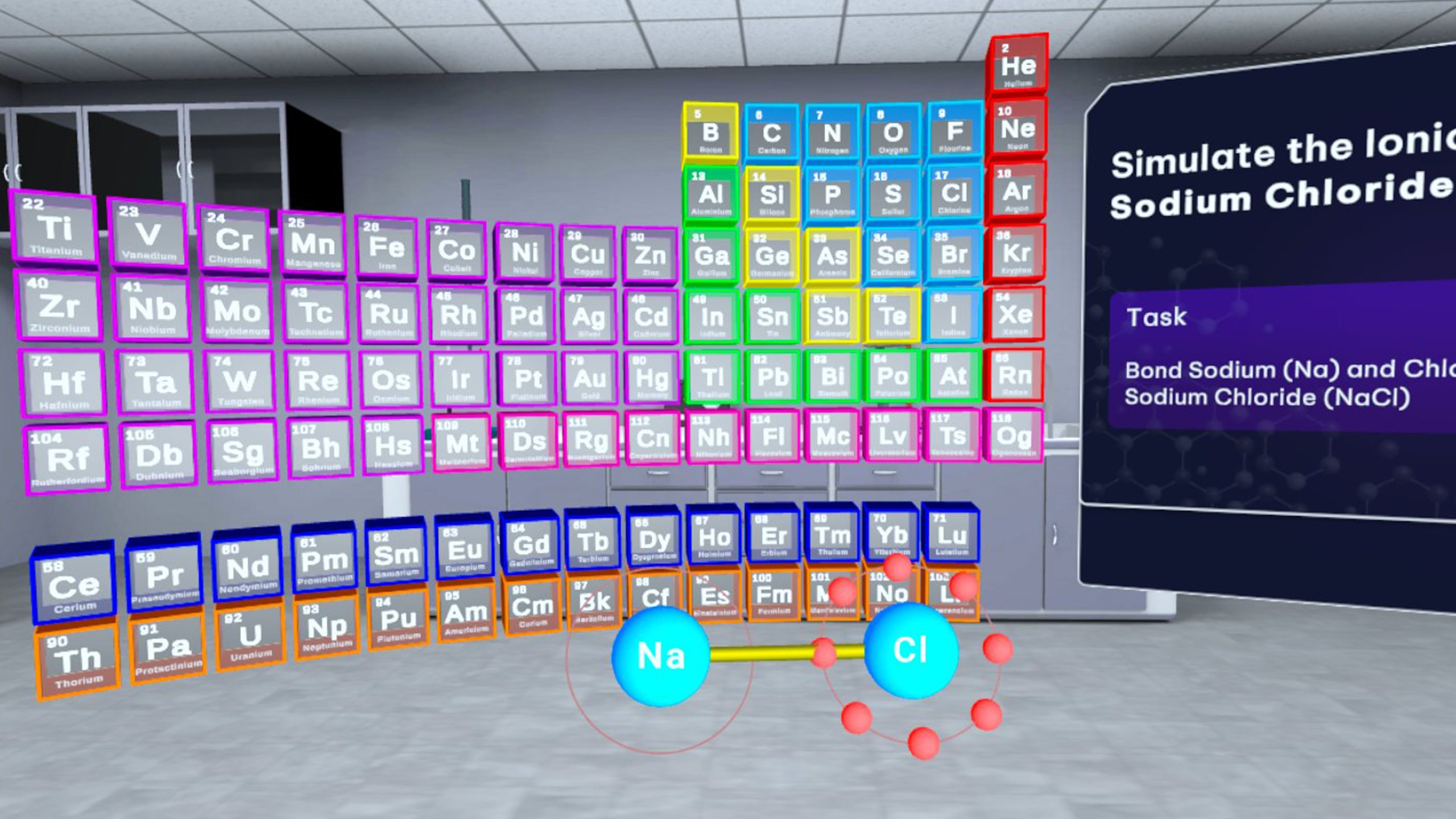
Task: Select the Cerium lanthanide cube
Action: tap(73, 587)
